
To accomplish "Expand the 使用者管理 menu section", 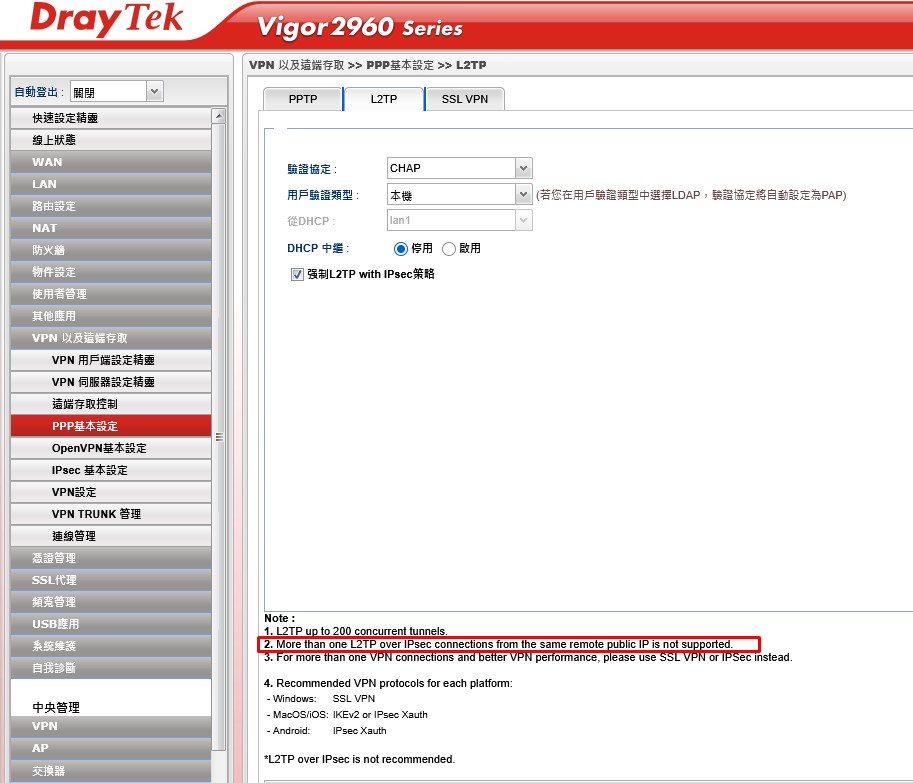I will [111, 295].
